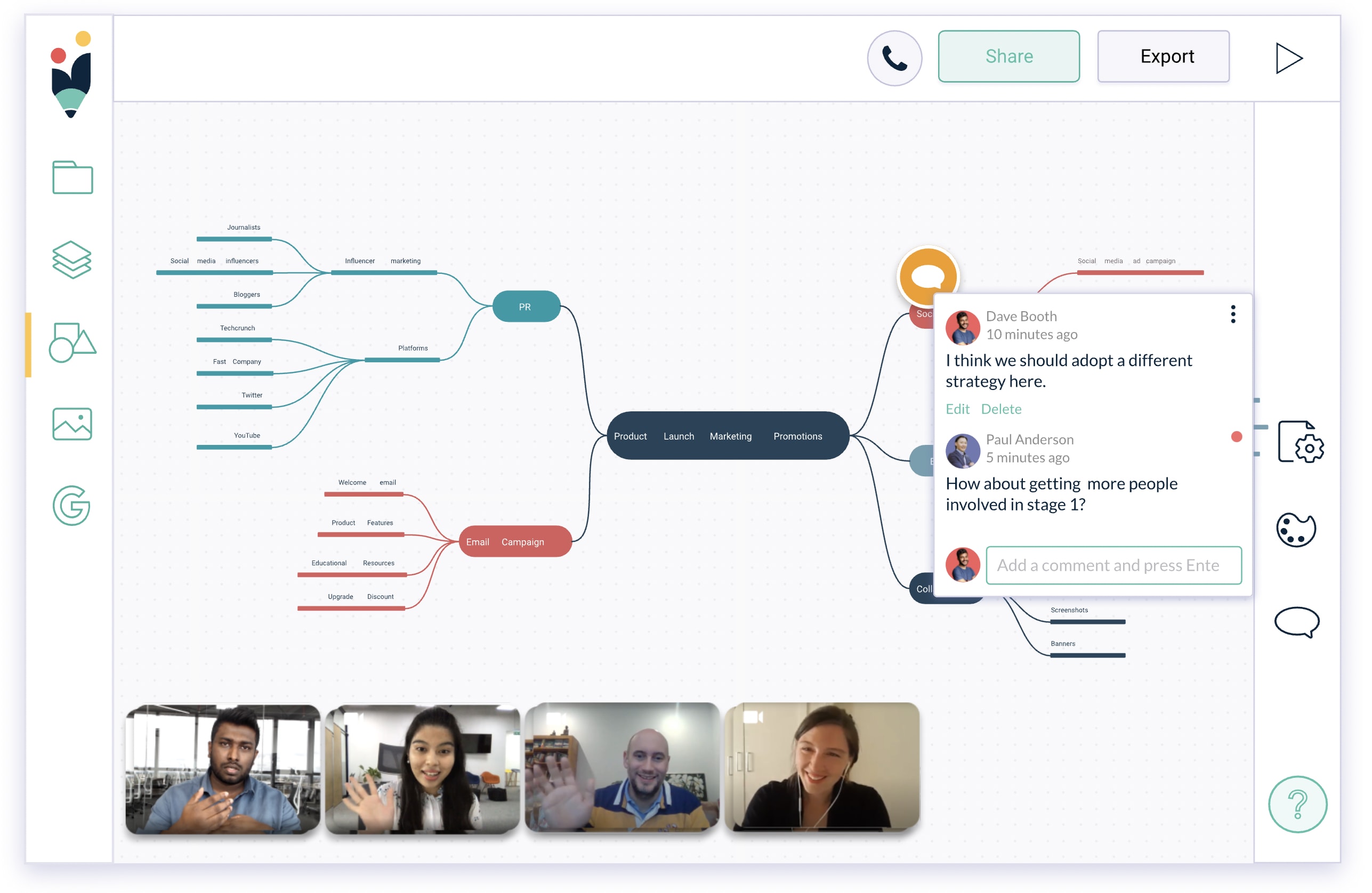Open the color palette icon
Viewport: 1372px width, 893px height.
coord(1296,530)
